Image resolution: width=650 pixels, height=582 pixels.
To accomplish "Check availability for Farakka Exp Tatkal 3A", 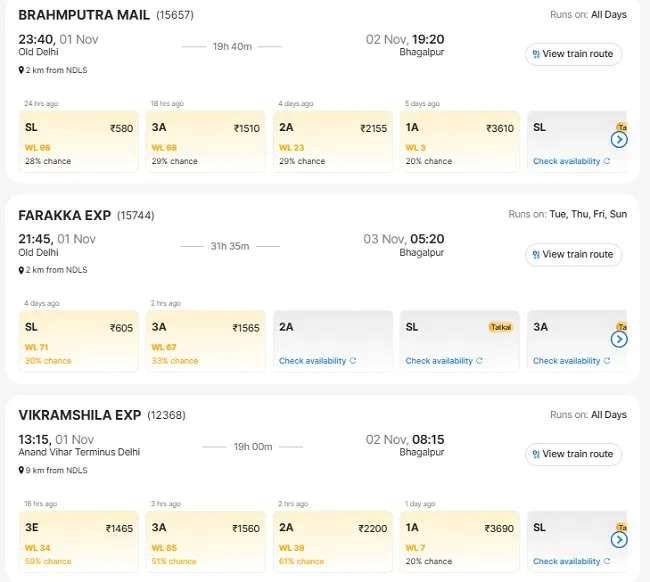I will pos(571,361).
